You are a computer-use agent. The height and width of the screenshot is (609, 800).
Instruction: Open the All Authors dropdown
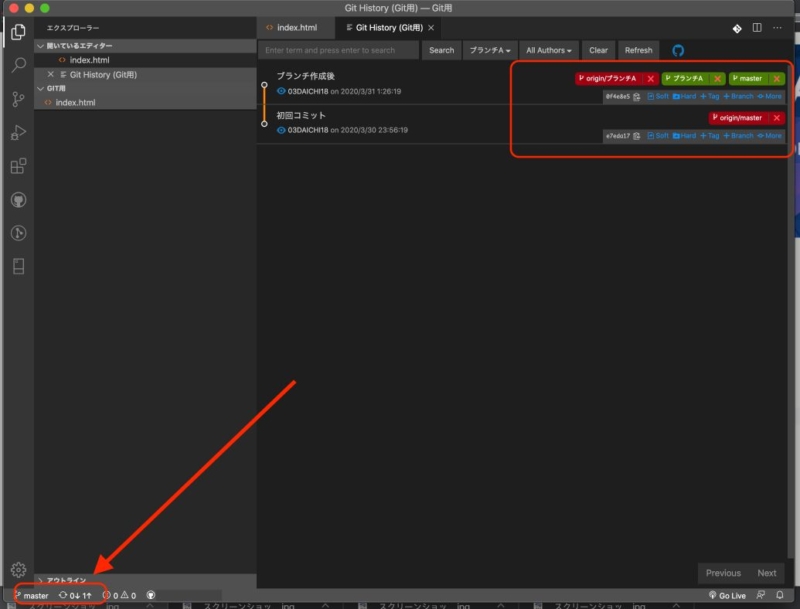tap(548, 50)
